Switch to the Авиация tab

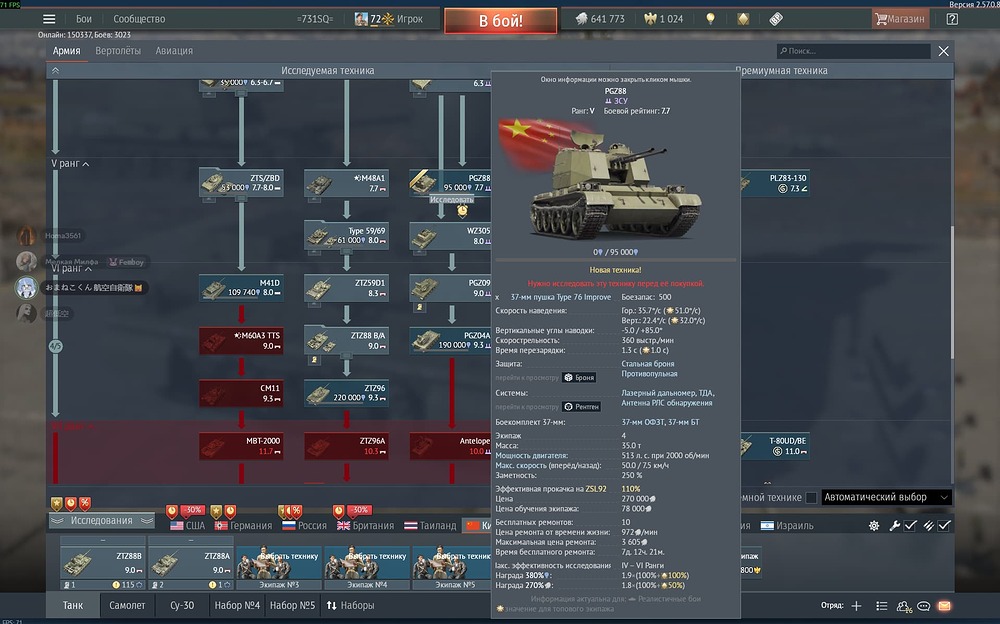pos(174,50)
